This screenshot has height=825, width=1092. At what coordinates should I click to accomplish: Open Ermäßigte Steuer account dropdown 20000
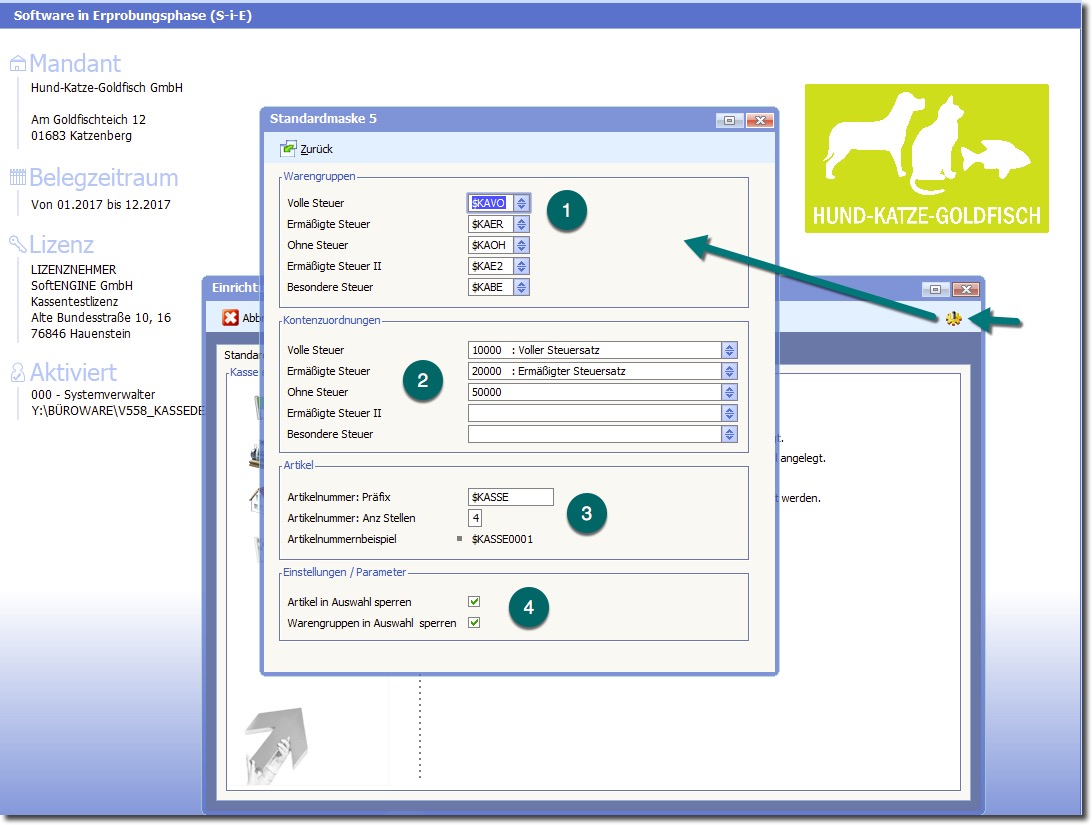tap(729, 371)
